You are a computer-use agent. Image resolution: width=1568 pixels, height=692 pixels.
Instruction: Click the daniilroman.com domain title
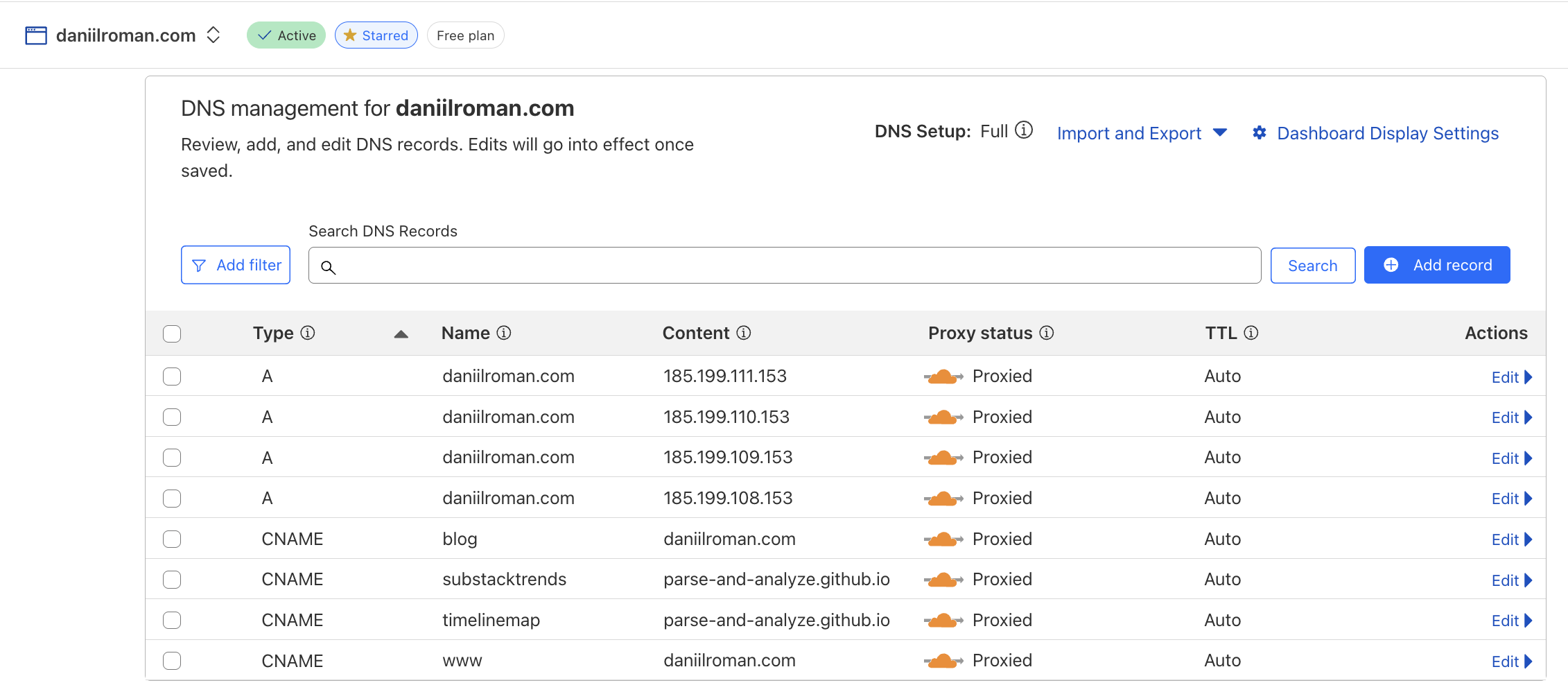126,35
